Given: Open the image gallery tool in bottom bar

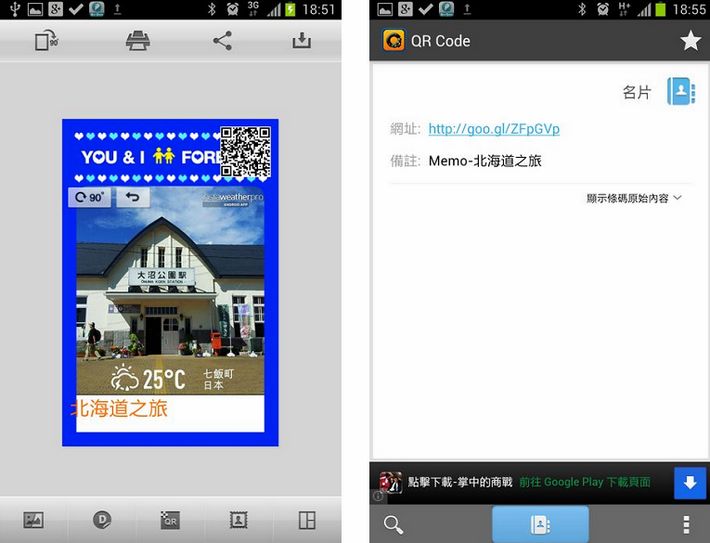Looking at the screenshot, I should coord(34,520).
